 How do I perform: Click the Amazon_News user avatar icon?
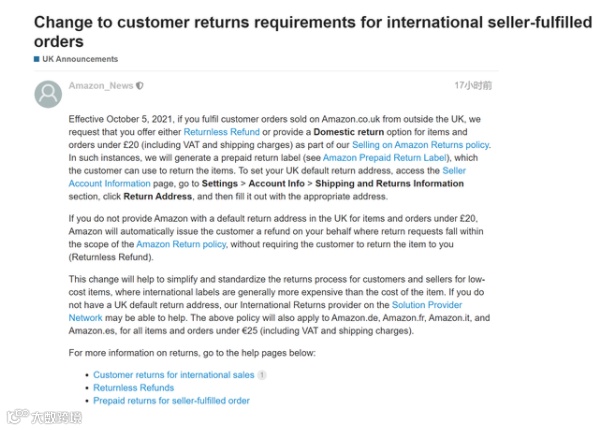[x=48, y=94]
